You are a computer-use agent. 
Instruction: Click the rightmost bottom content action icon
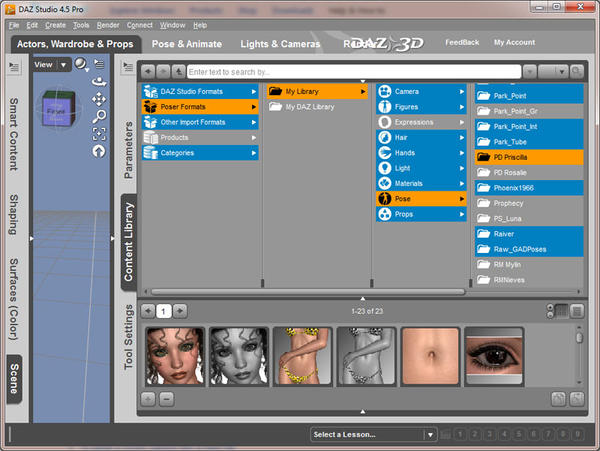point(577,399)
